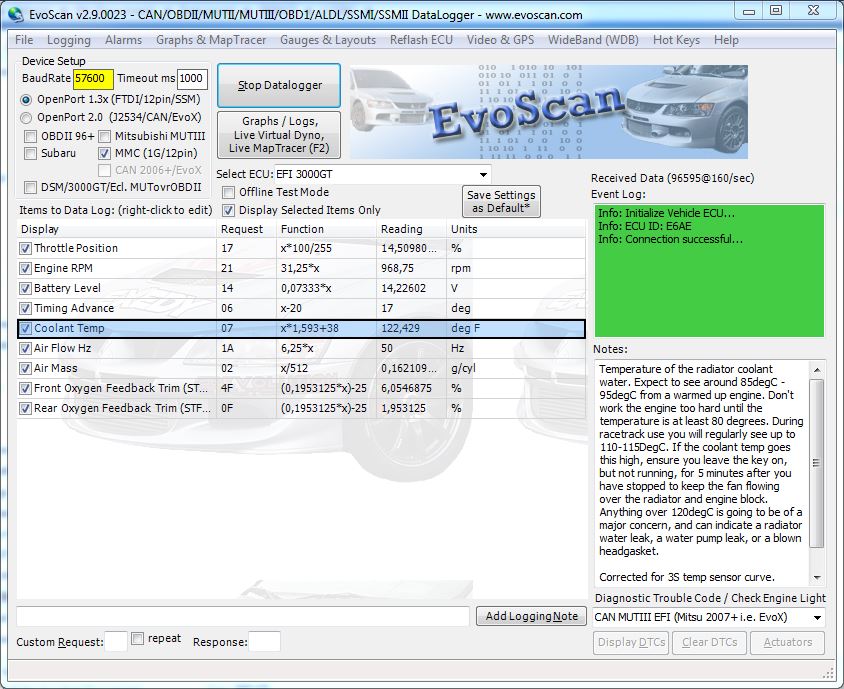
Task: Open Graphs / Logs, Live Virtual Dyno
Action: pos(279,135)
